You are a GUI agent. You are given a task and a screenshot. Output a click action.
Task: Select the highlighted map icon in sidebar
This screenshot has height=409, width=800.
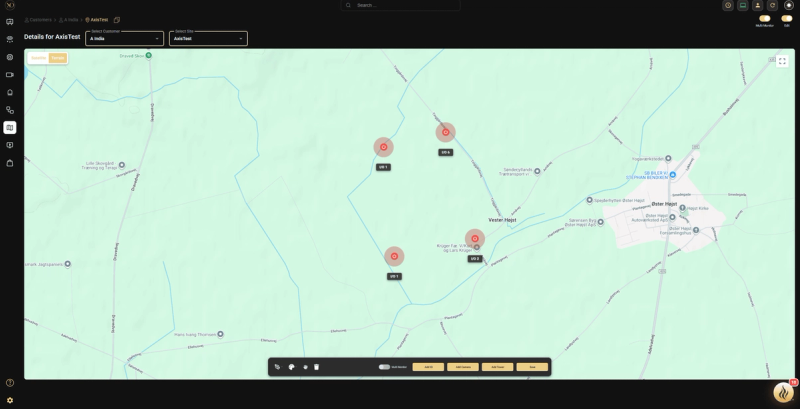click(10, 127)
